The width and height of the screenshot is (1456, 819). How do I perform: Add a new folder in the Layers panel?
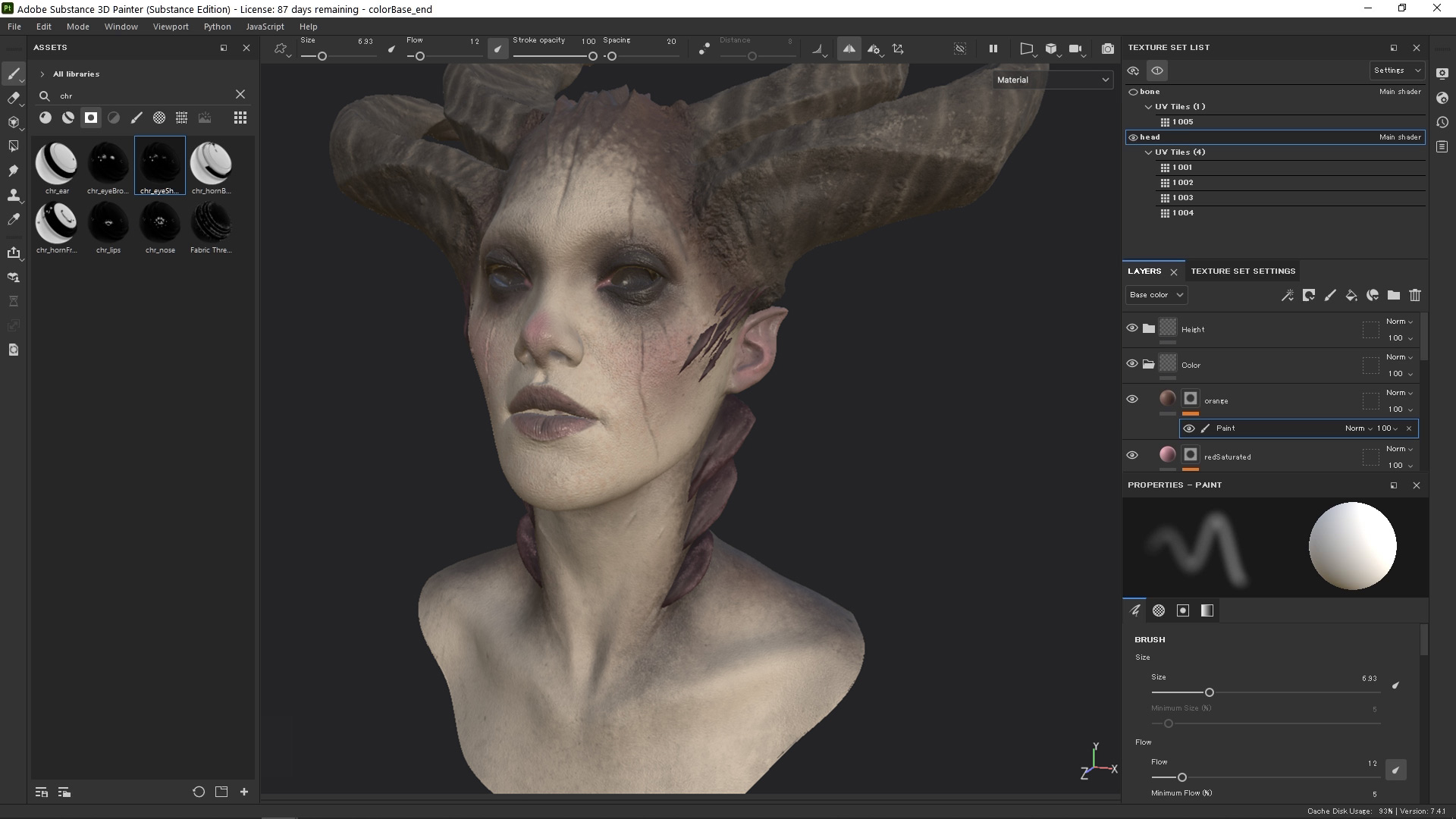[1394, 295]
